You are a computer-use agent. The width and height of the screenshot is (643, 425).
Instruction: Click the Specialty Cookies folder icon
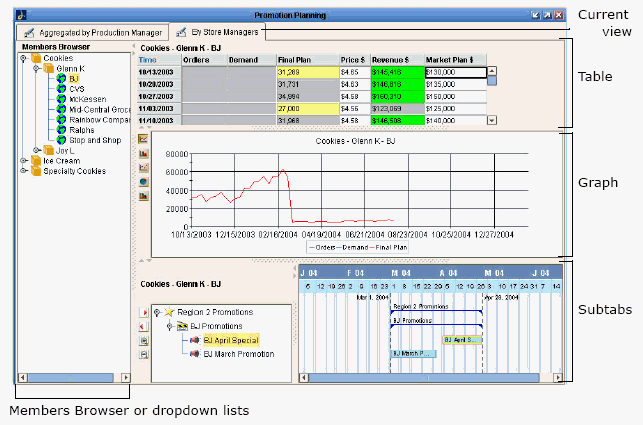(x=36, y=171)
